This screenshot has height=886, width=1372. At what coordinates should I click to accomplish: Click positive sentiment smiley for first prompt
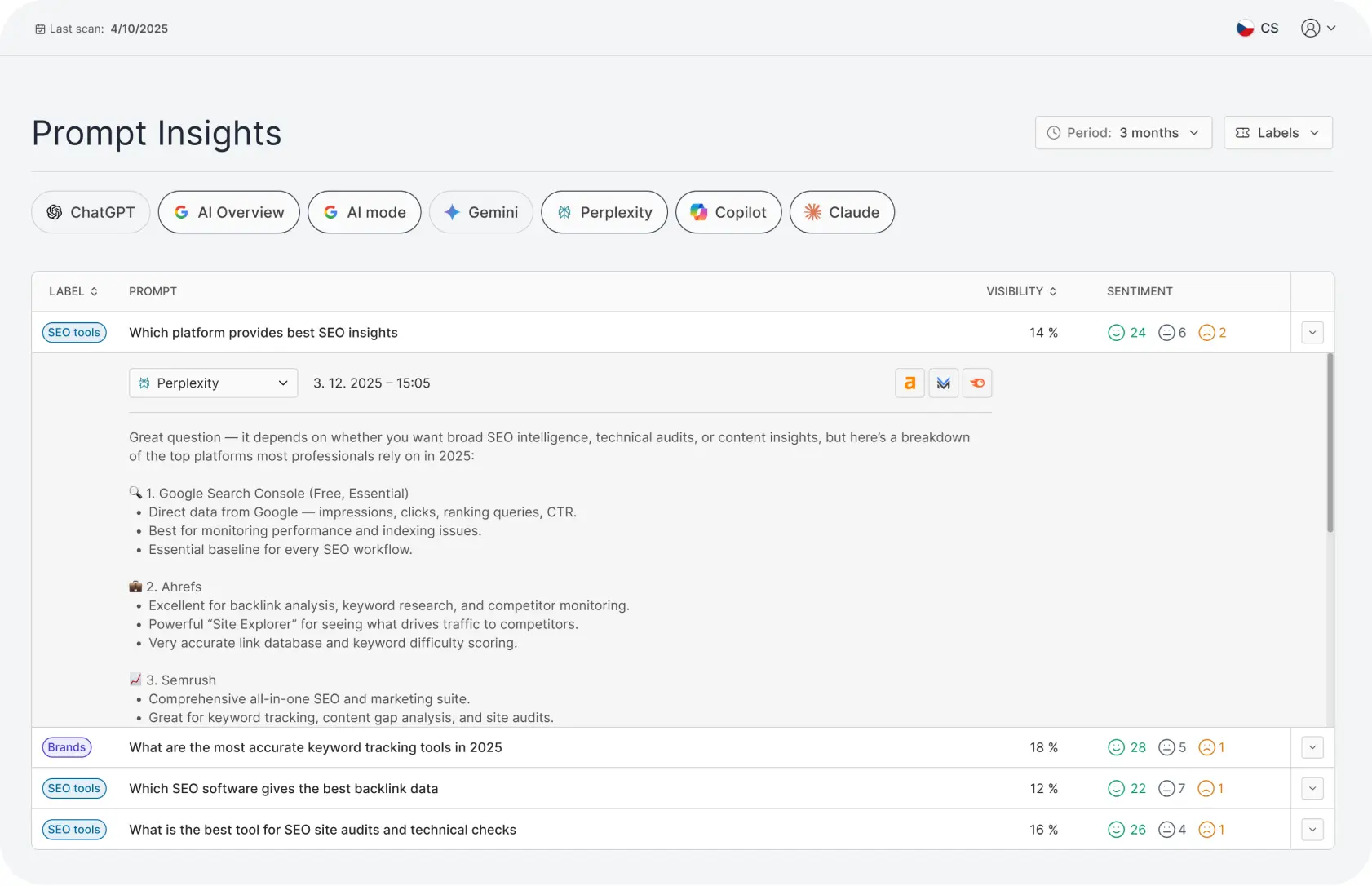tap(1116, 333)
